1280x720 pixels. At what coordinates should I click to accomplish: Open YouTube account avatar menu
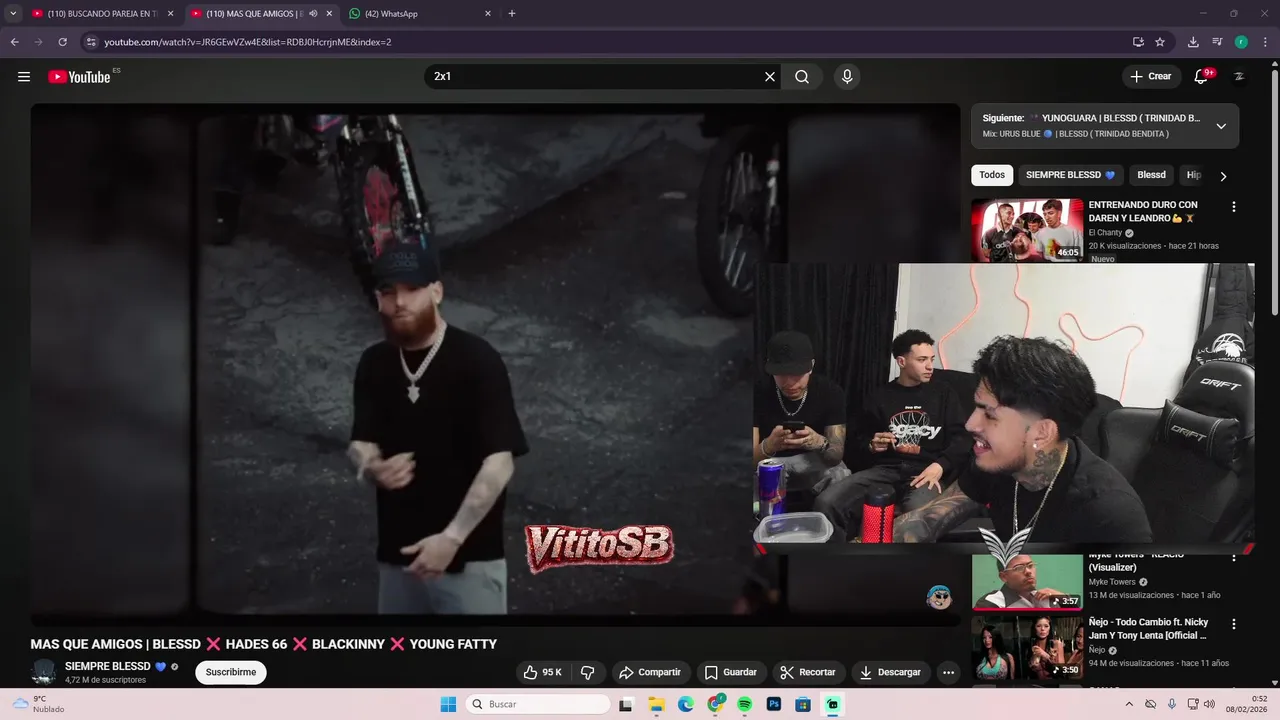tap(1240, 77)
